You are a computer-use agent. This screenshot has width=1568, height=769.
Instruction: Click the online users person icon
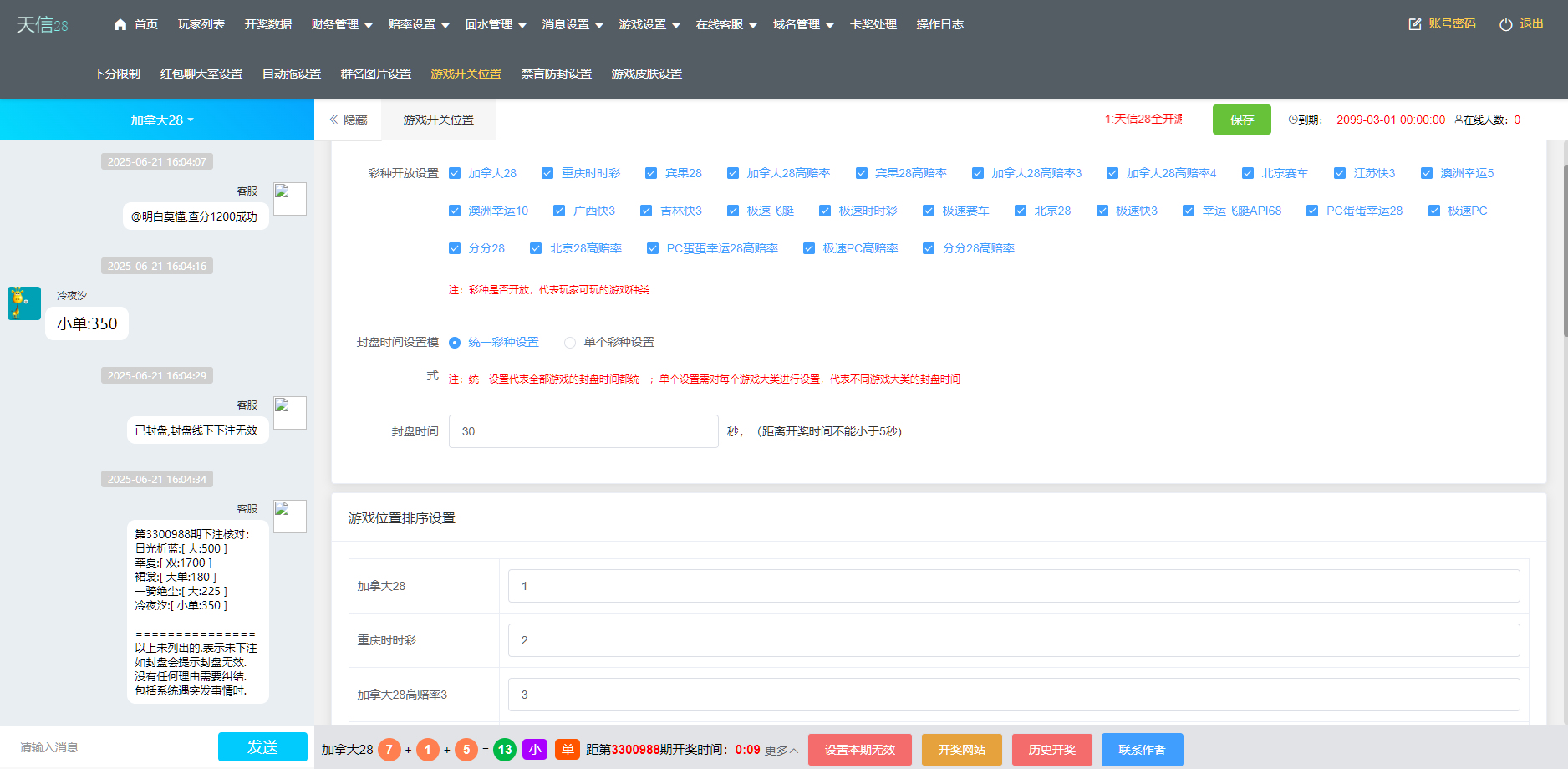coord(1458,120)
